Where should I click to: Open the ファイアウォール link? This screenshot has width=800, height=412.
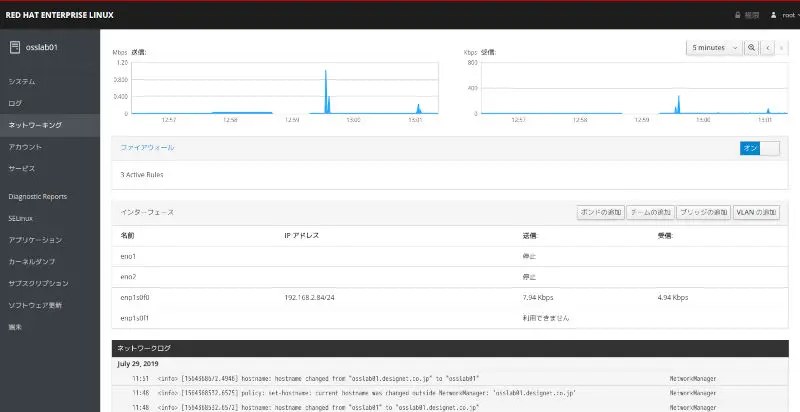coord(147,148)
